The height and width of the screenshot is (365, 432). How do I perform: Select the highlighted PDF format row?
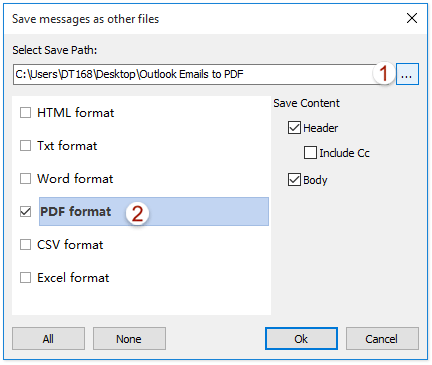click(x=154, y=212)
